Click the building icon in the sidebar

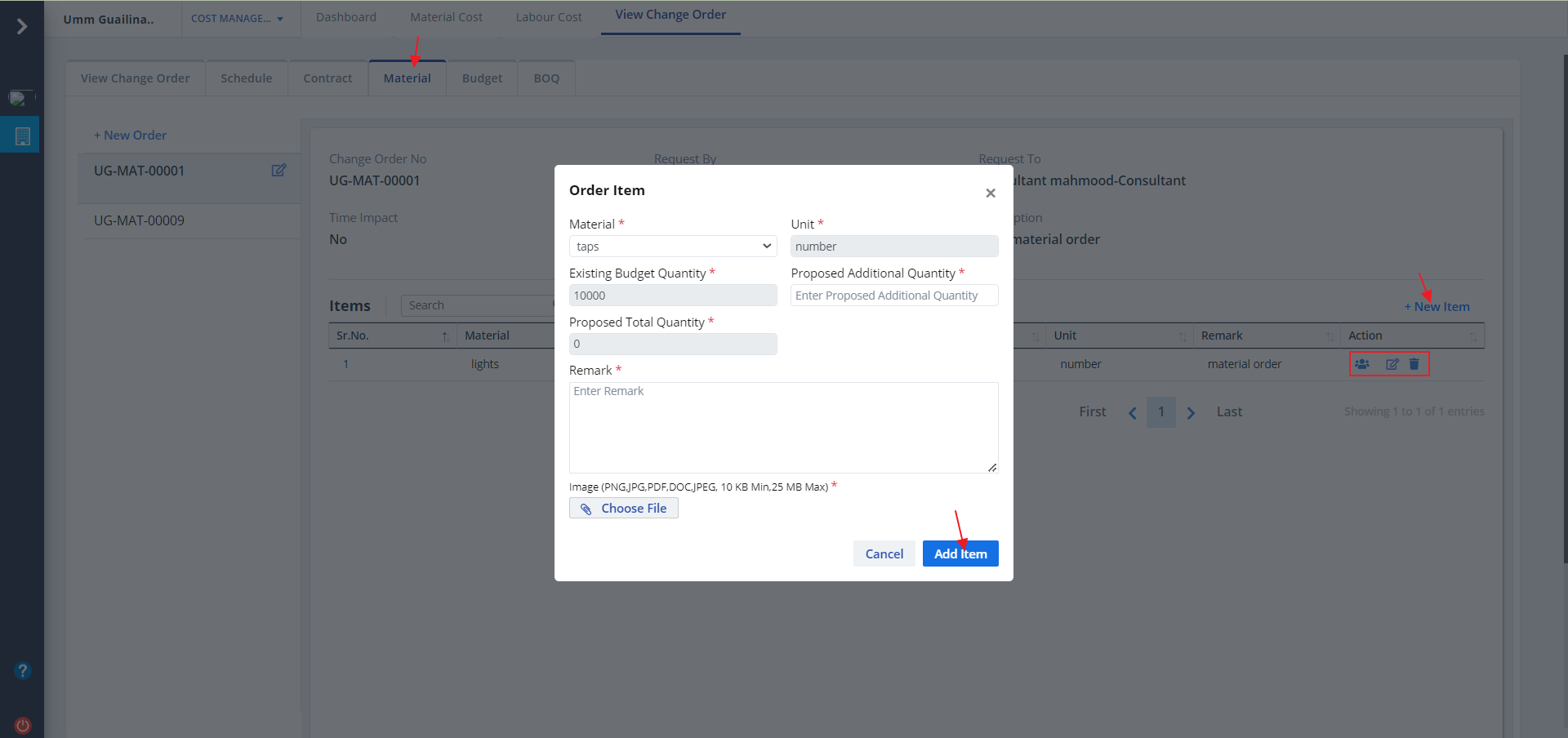click(x=22, y=136)
